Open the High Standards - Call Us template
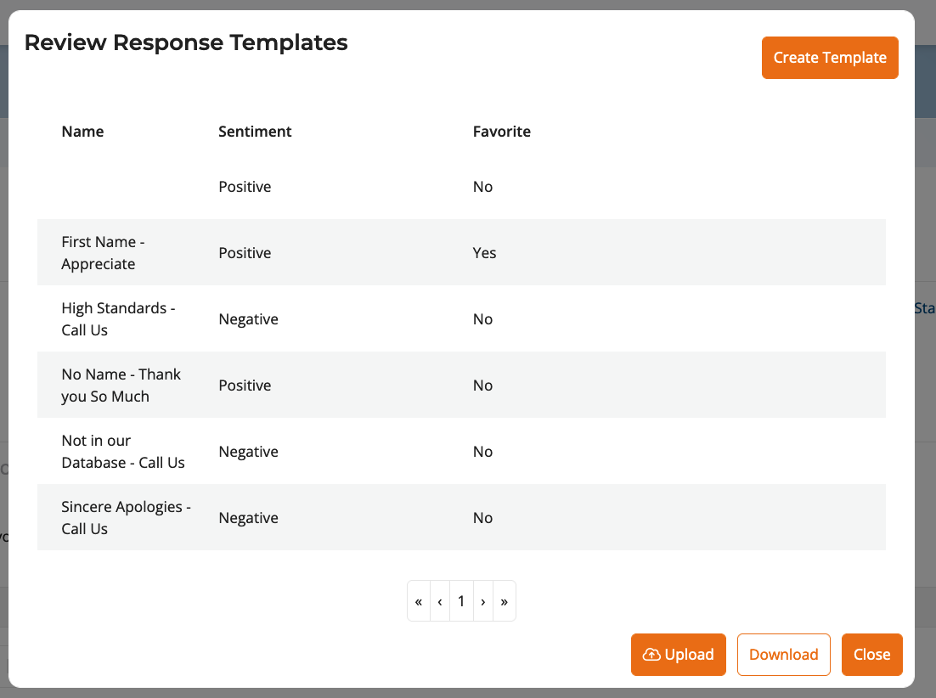Screen dimensions: 936x698 pyautogui.click(x=118, y=319)
